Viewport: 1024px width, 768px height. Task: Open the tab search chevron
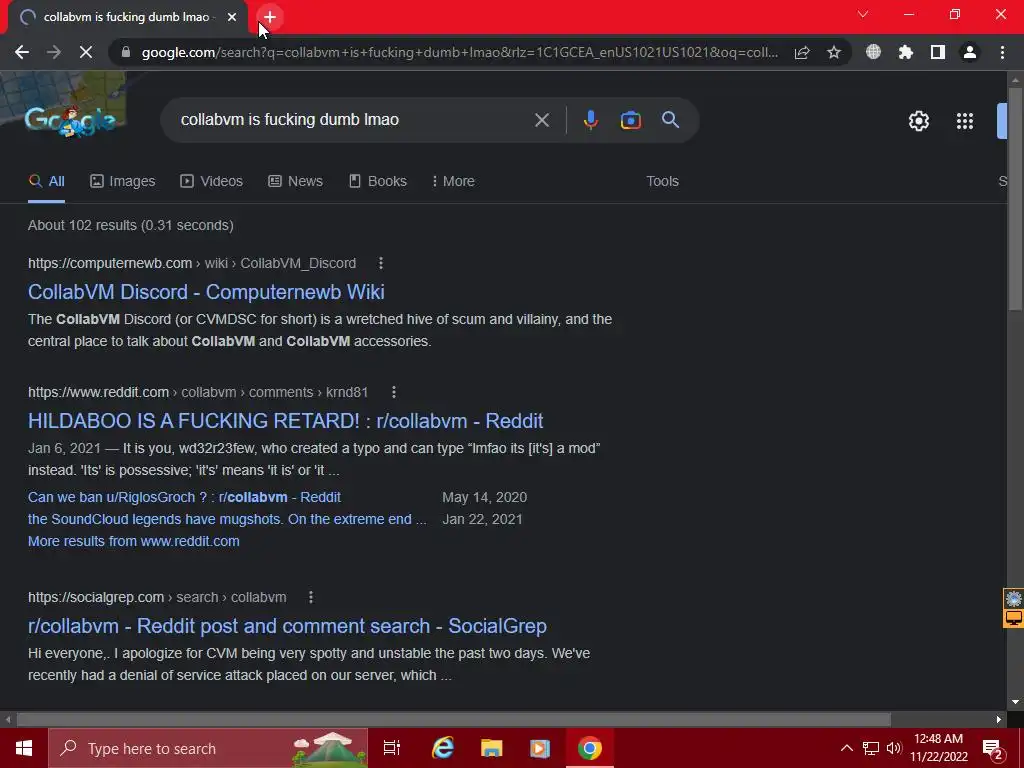pyautogui.click(x=863, y=14)
